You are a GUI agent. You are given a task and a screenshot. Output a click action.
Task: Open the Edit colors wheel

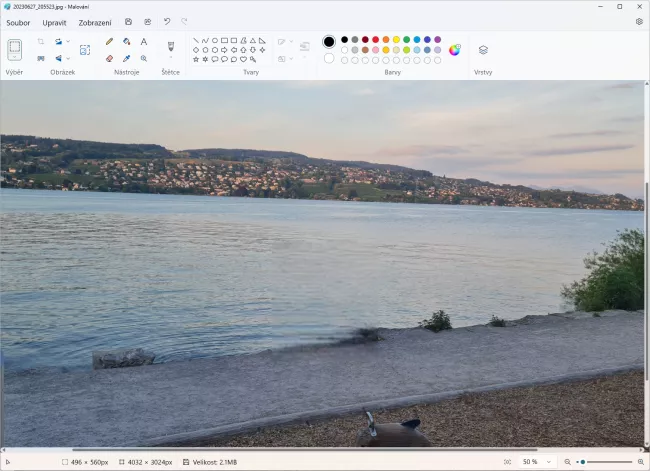[x=454, y=49]
